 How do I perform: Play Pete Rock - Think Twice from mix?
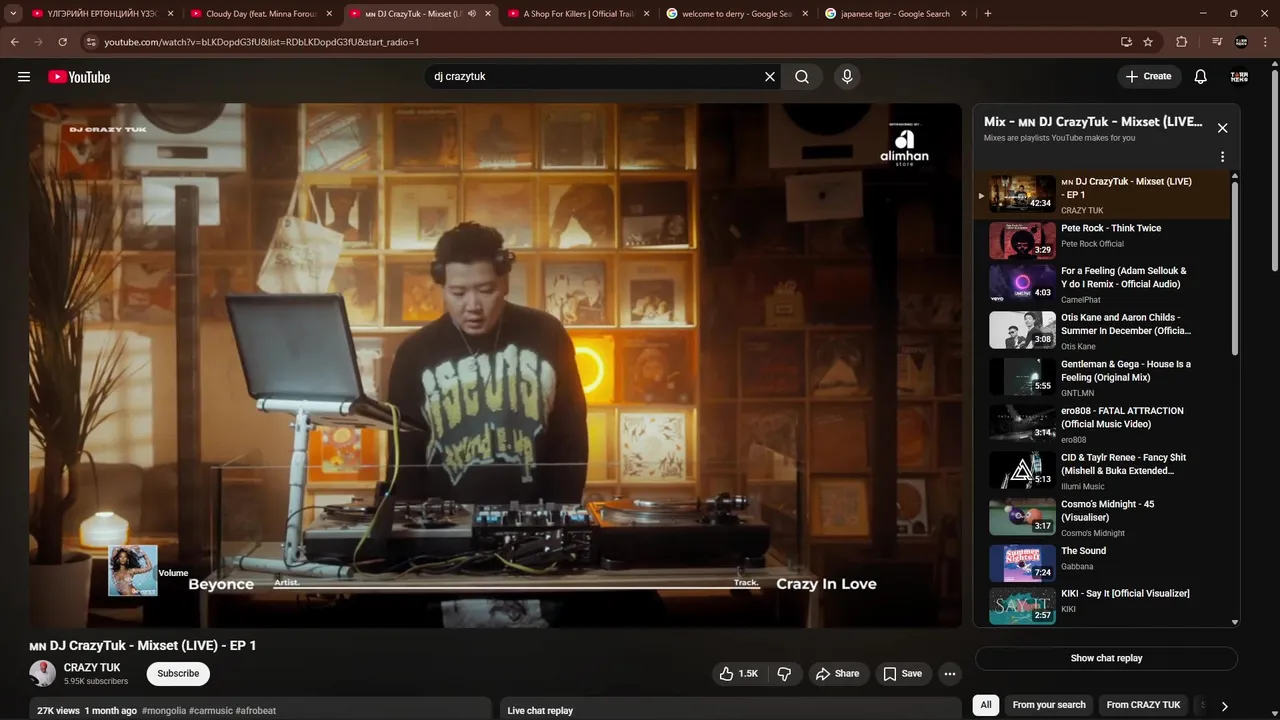pyautogui.click(x=1102, y=241)
